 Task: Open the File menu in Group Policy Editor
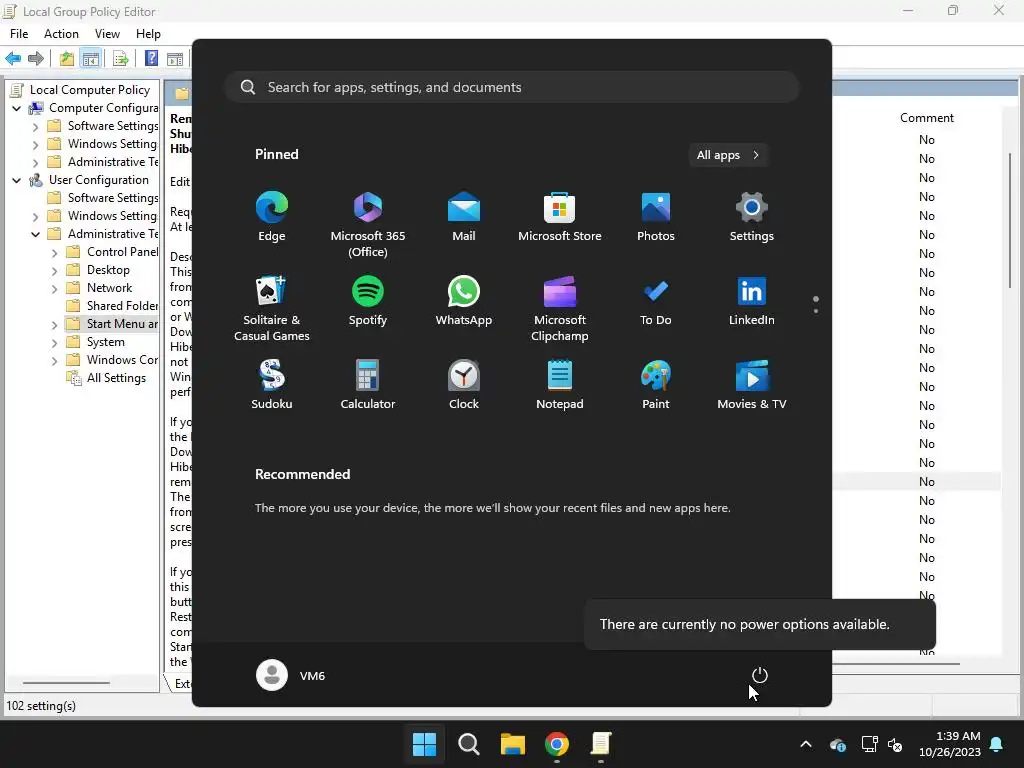point(19,34)
